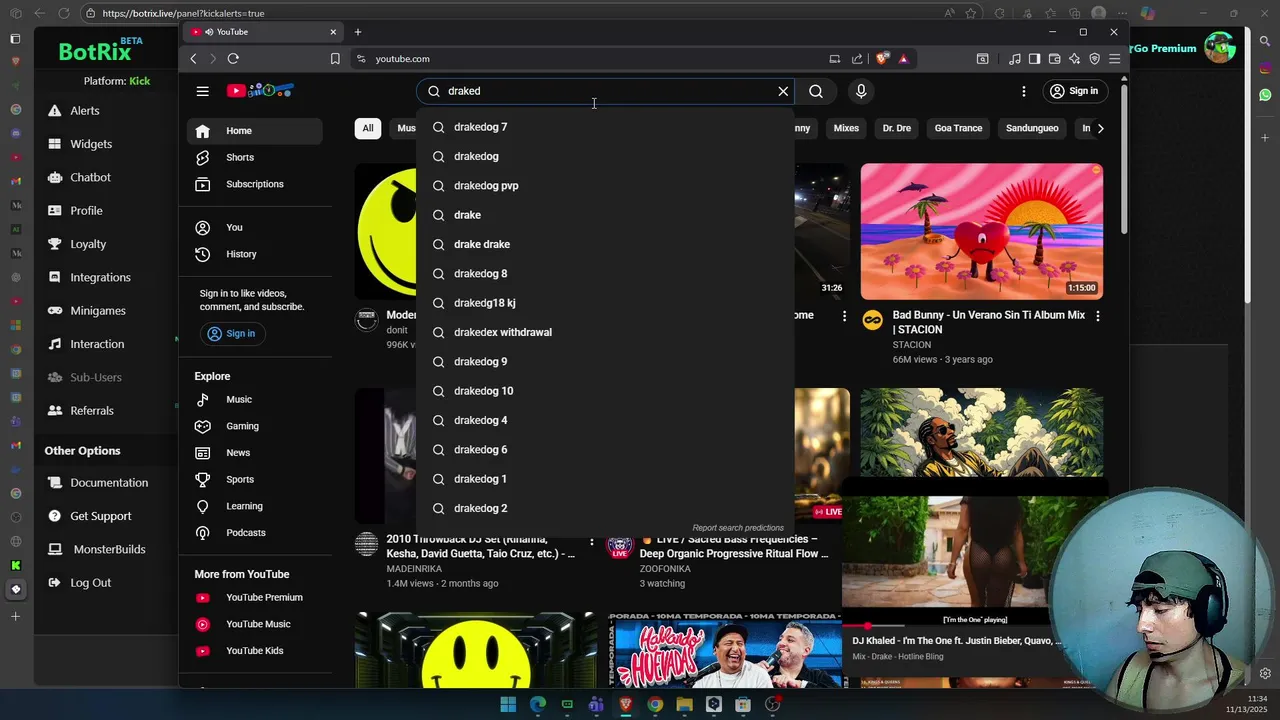
Task: Open YouTube Music link
Action: point(255,624)
